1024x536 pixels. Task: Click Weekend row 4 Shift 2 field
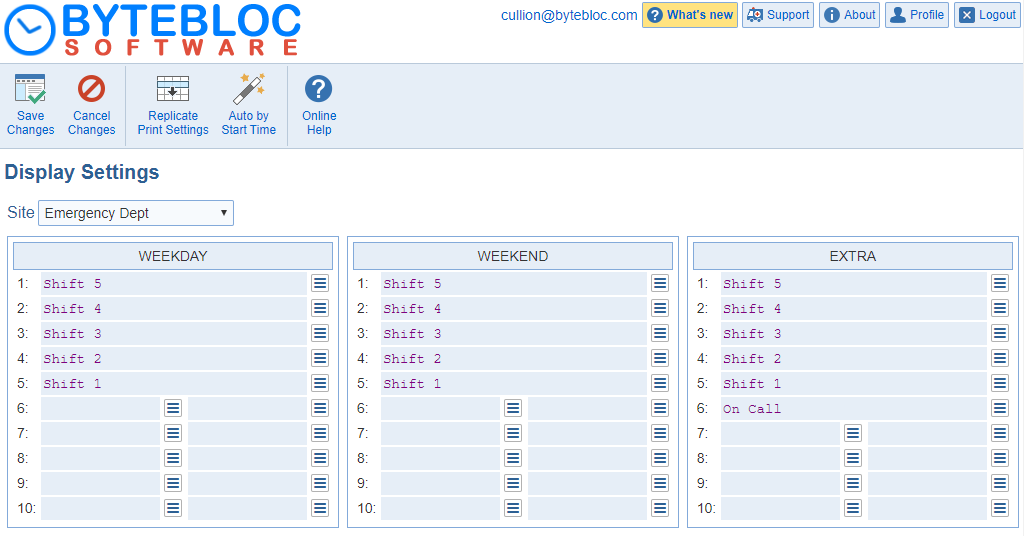514,358
